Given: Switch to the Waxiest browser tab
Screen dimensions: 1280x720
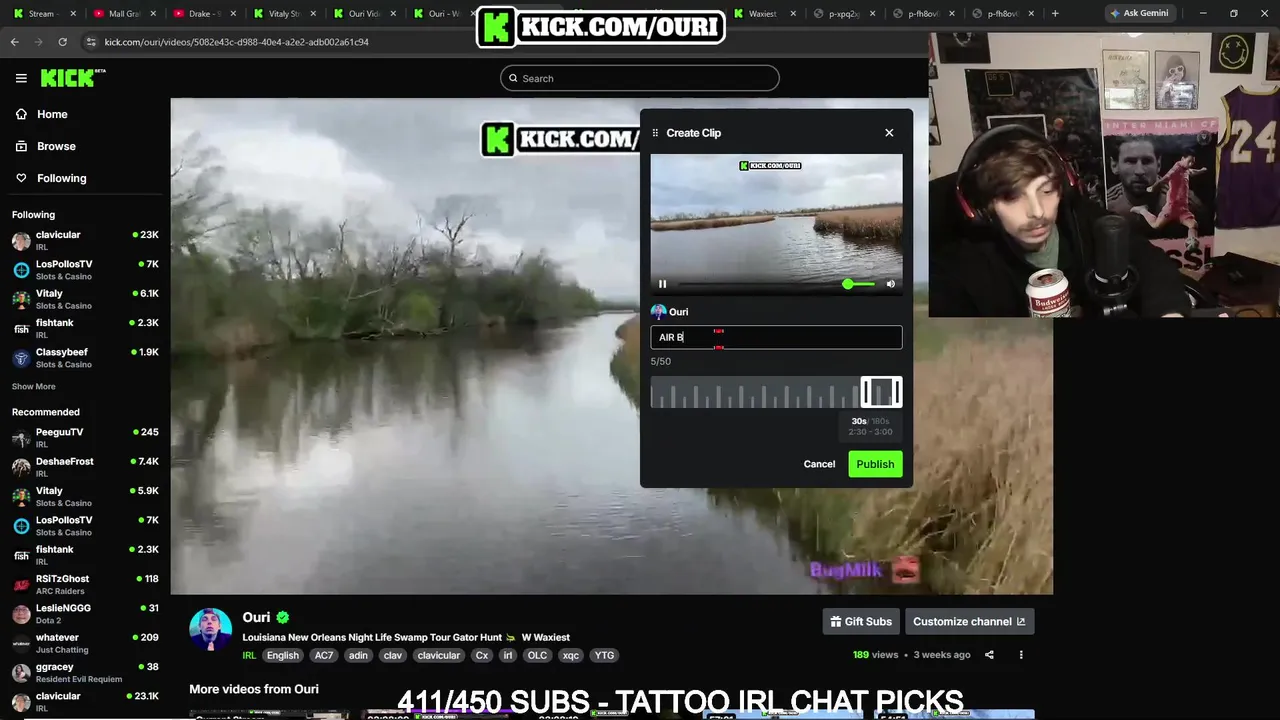Looking at the screenshot, I should click(766, 14).
